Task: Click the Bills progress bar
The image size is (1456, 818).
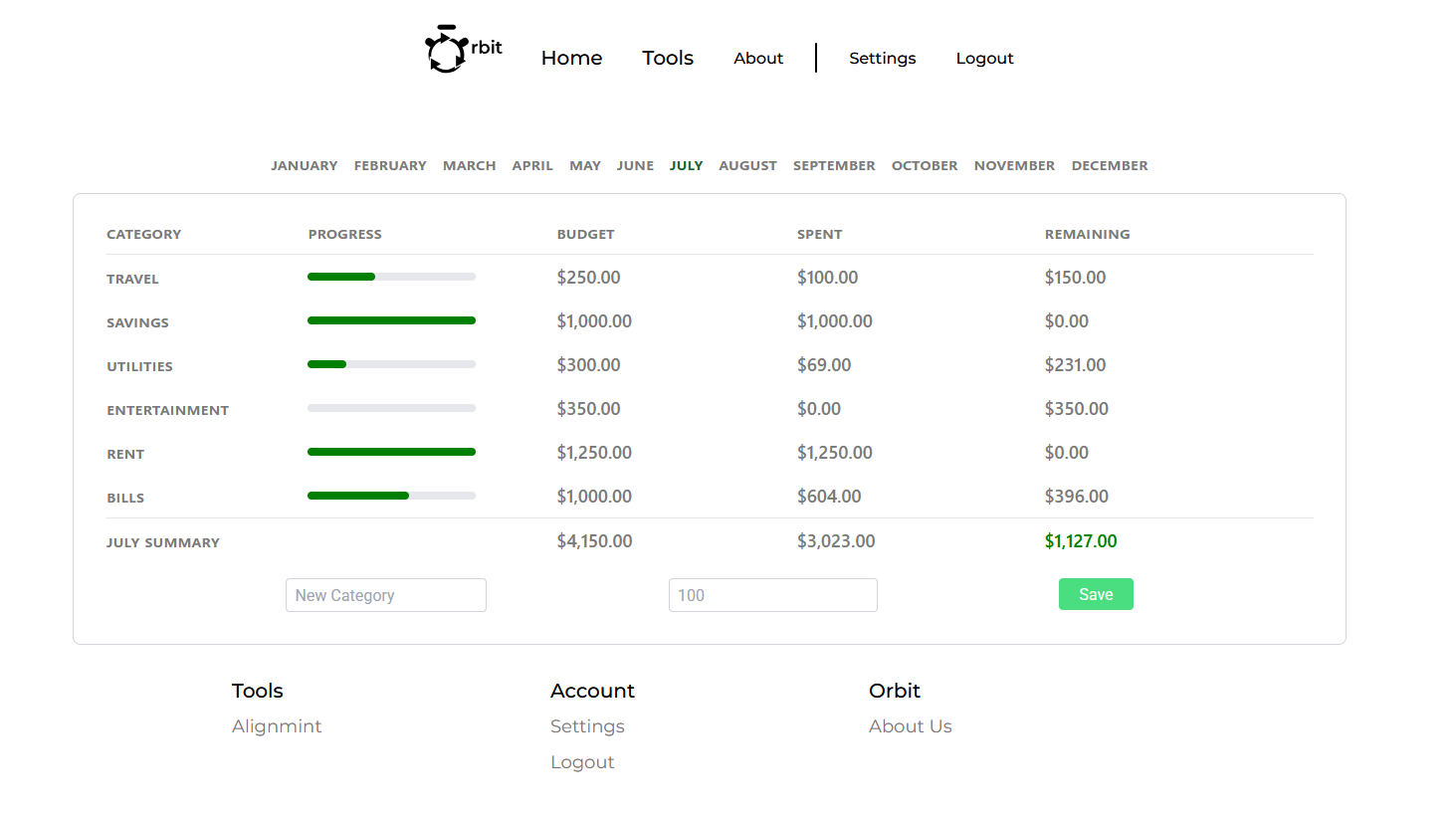Action: point(391,496)
